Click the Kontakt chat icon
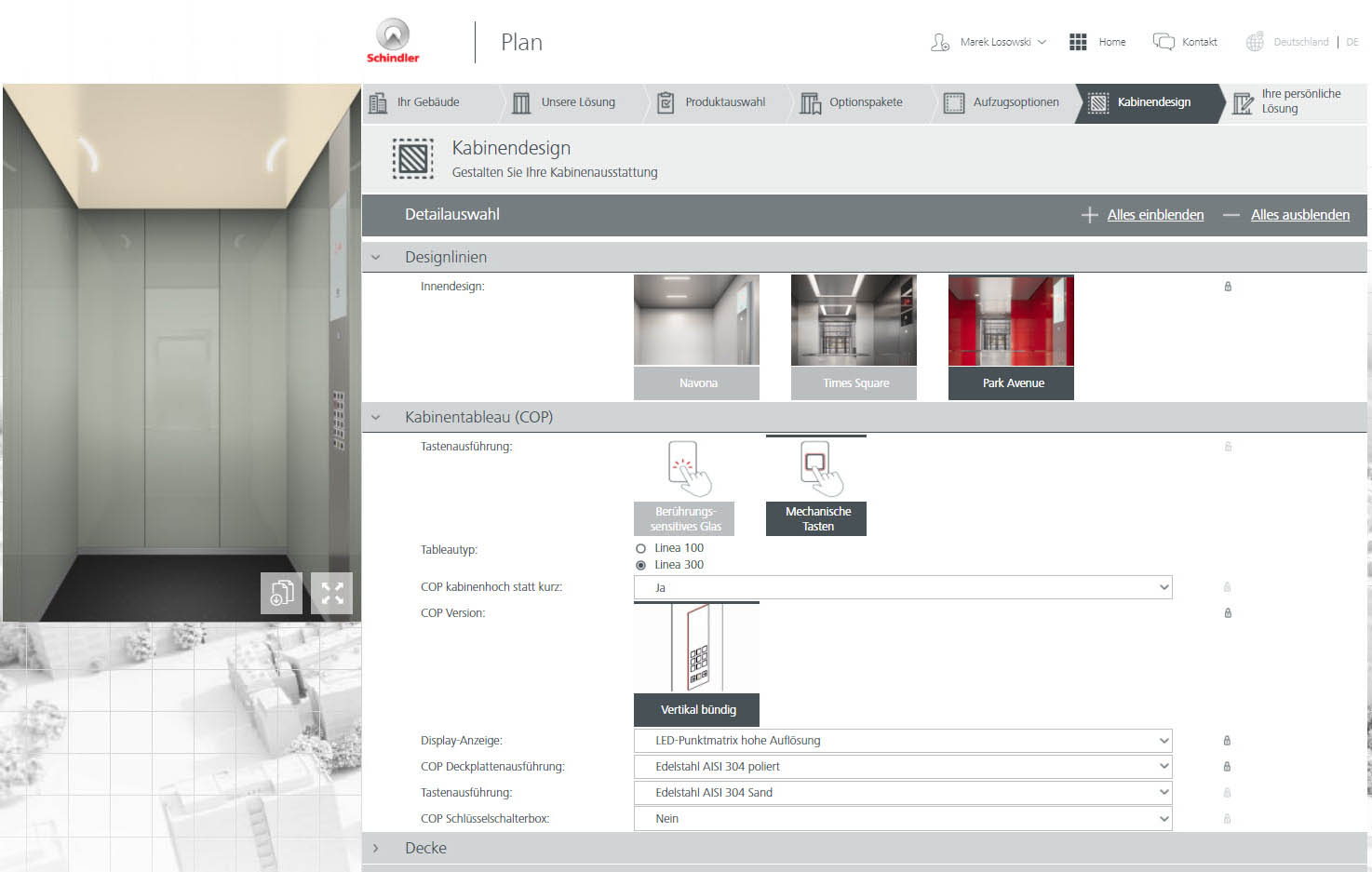 [x=1164, y=42]
